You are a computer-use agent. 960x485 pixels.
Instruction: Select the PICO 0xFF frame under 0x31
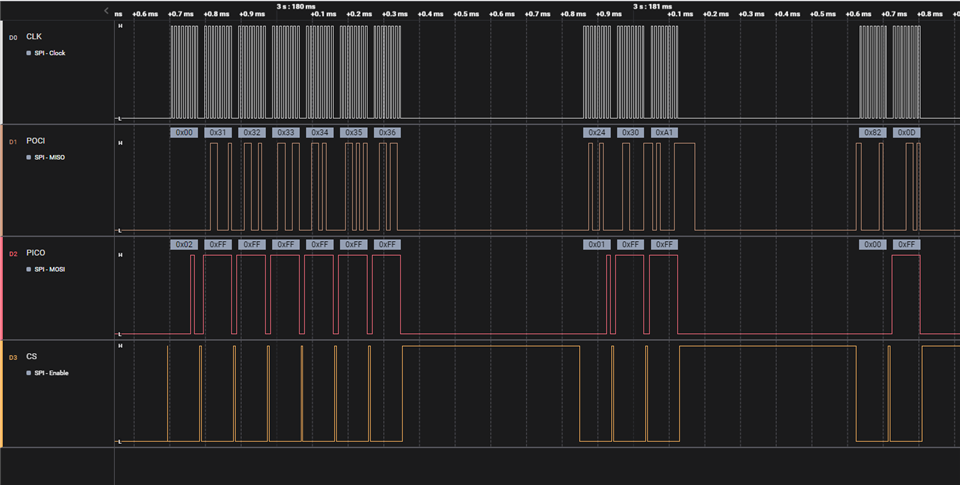218,244
